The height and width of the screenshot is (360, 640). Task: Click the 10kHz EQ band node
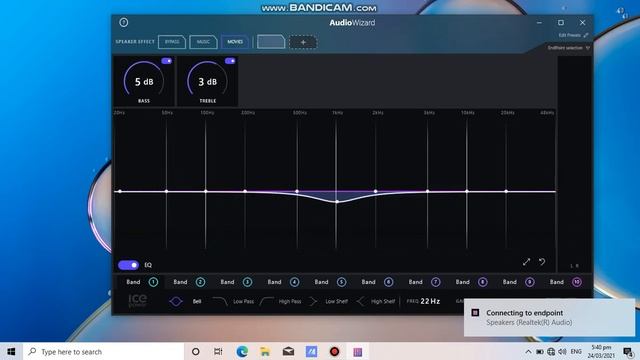tap(467, 191)
